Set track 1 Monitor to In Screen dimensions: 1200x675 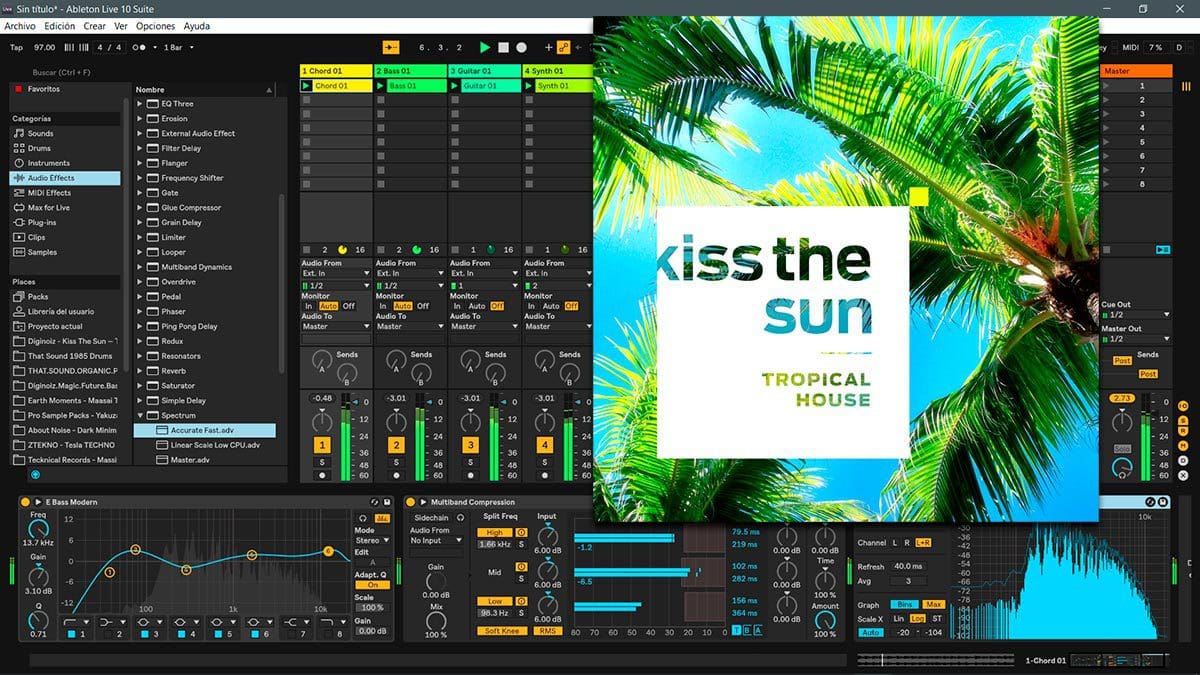click(x=308, y=306)
